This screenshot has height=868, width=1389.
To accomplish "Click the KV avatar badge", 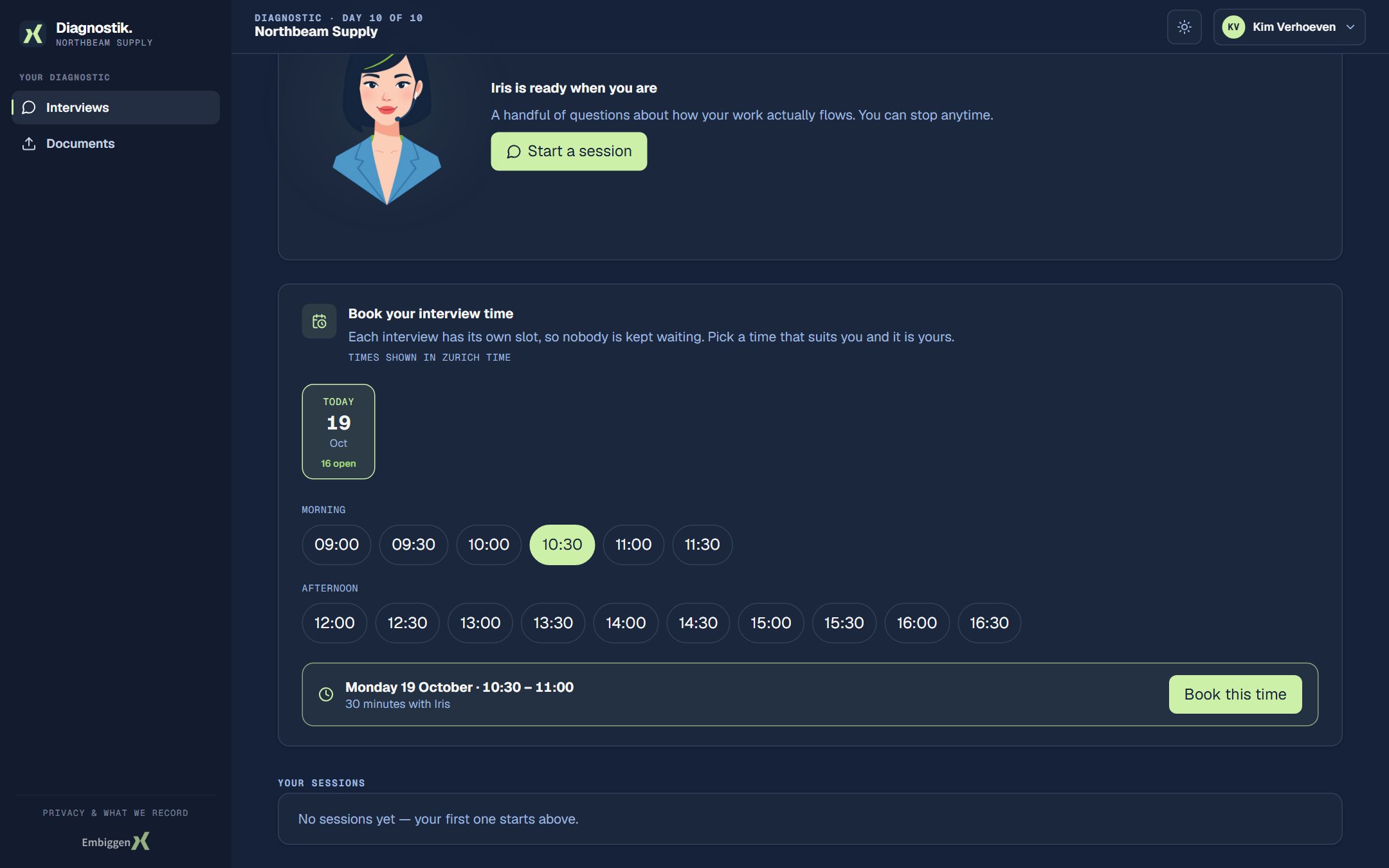I will [x=1233, y=27].
